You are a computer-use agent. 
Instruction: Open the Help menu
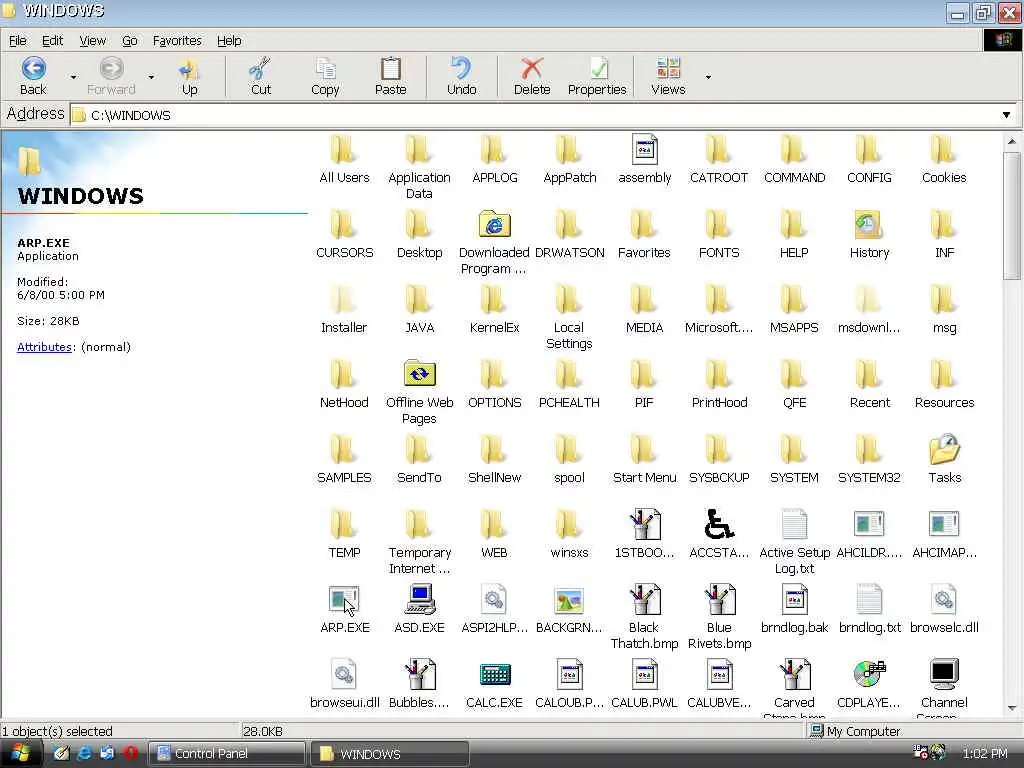(x=229, y=40)
